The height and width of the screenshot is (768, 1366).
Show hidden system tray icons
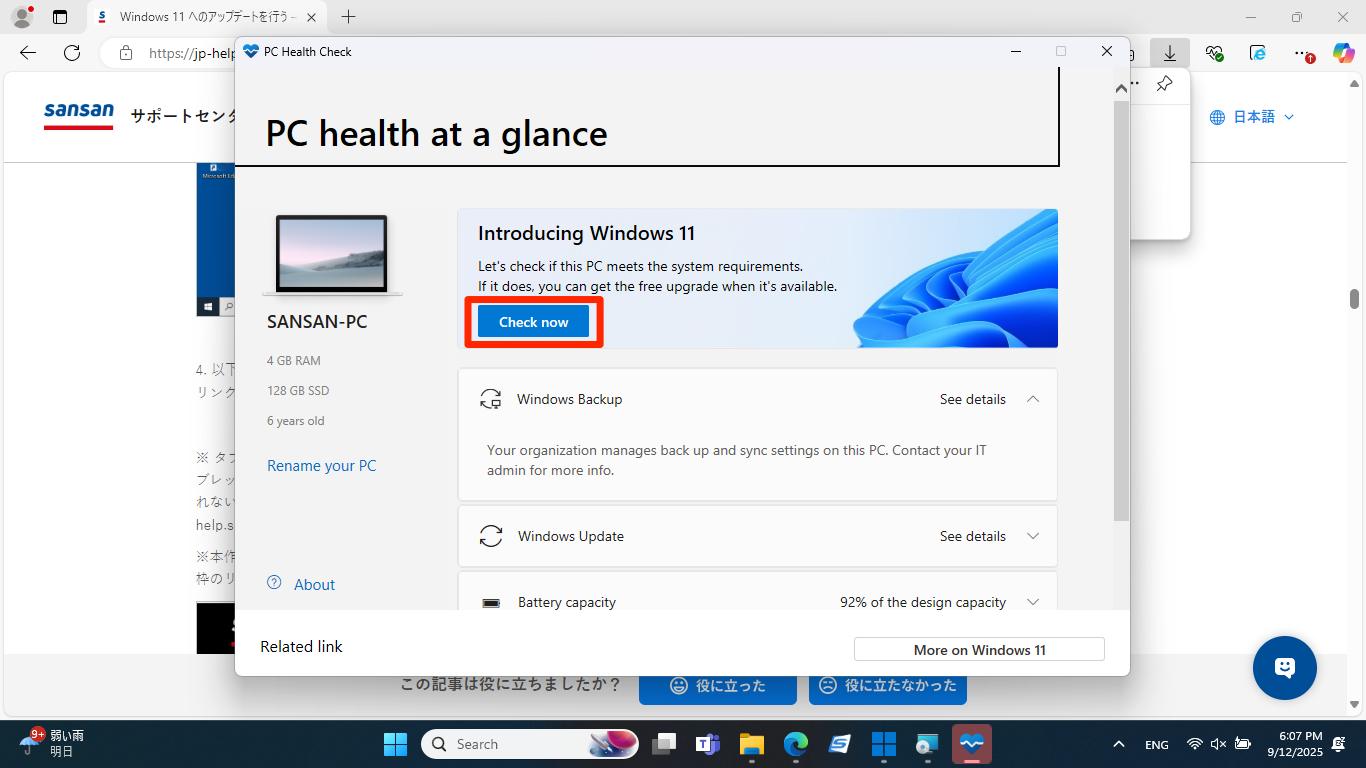click(x=1119, y=744)
